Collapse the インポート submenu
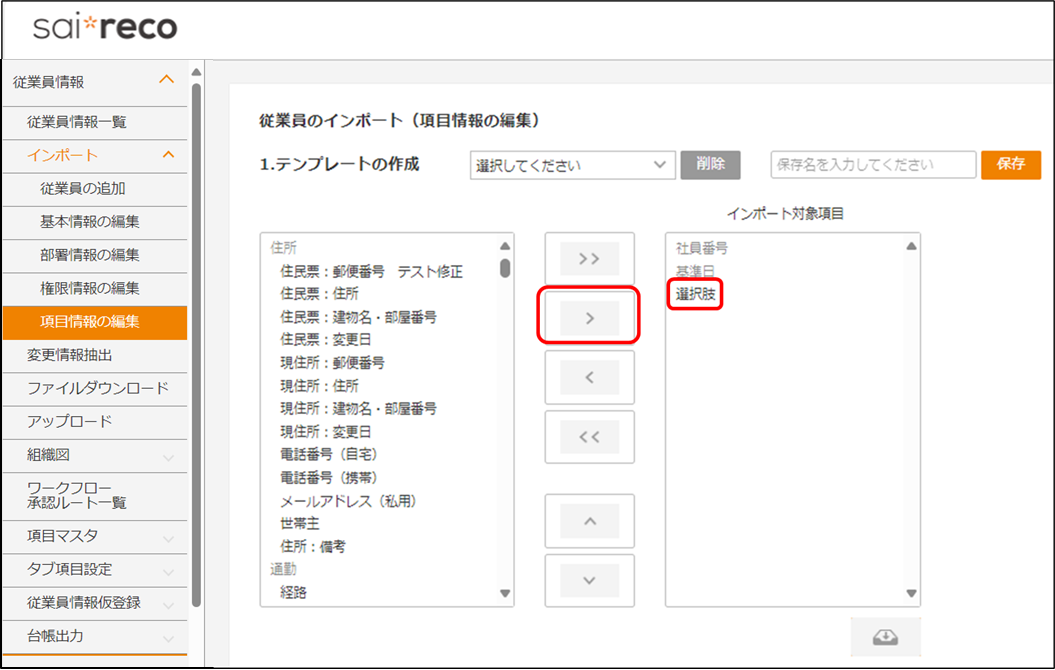Image resolution: width=1055 pixels, height=670 pixels. [167, 155]
